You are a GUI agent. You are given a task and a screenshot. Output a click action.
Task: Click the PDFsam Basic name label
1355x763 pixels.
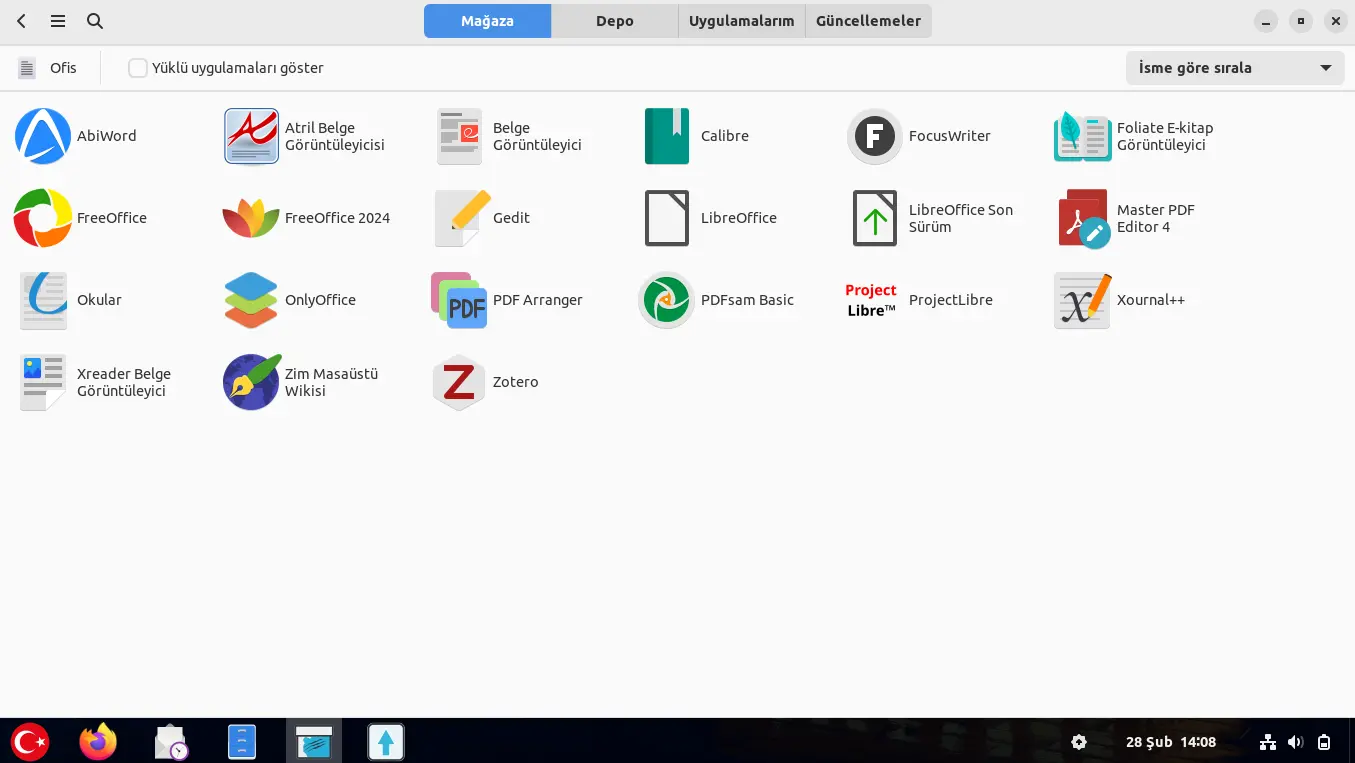tap(748, 300)
